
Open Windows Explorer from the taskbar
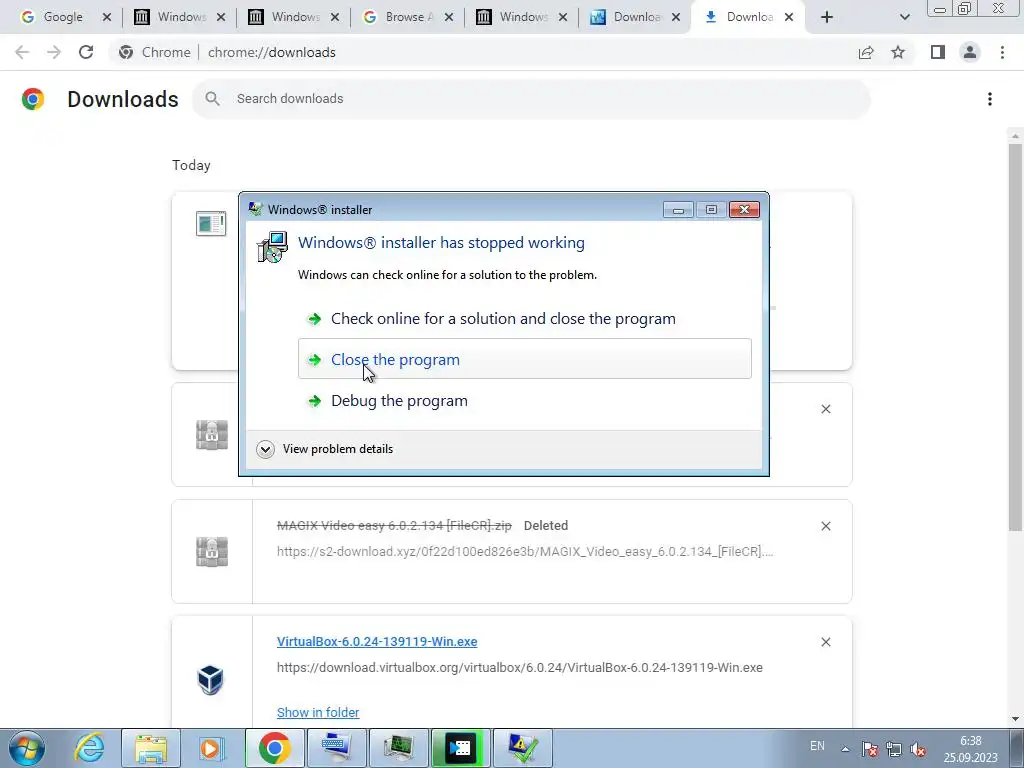pyautogui.click(x=150, y=748)
